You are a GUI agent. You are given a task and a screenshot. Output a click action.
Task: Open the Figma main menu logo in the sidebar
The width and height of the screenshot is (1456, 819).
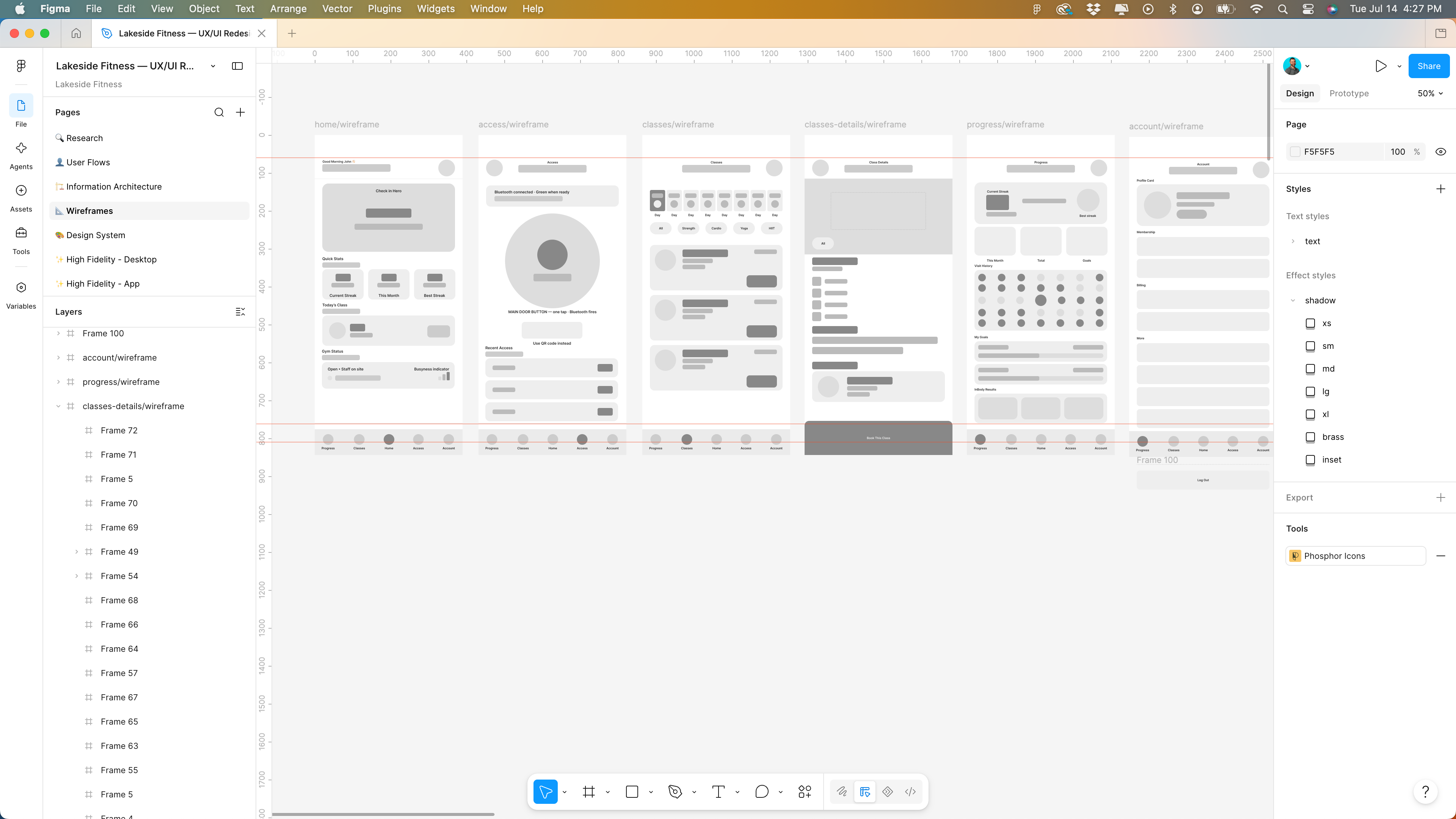21,66
